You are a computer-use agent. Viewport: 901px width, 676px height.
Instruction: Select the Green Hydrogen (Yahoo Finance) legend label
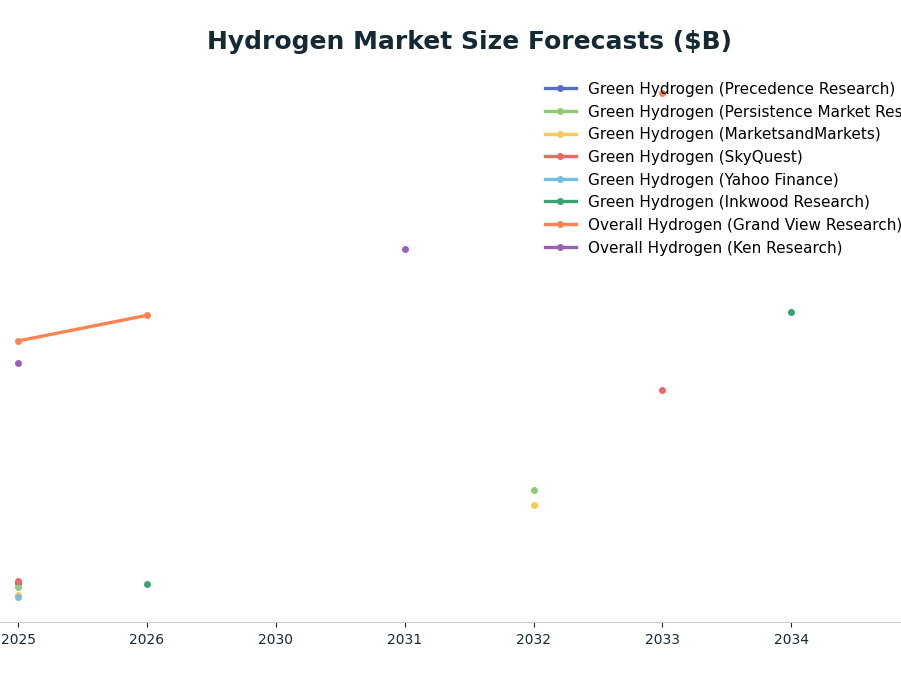(713, 179)
